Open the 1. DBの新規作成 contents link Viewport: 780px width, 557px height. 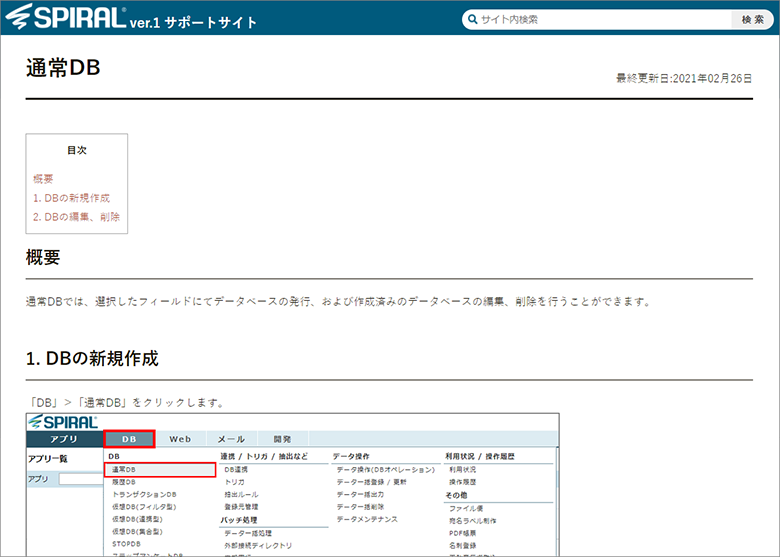pyautogui.click(x=72, y=198)
